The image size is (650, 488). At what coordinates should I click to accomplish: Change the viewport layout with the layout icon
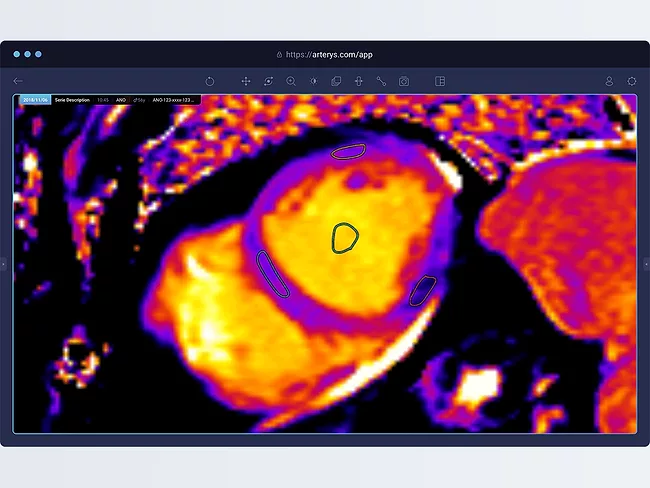point(439,81)
